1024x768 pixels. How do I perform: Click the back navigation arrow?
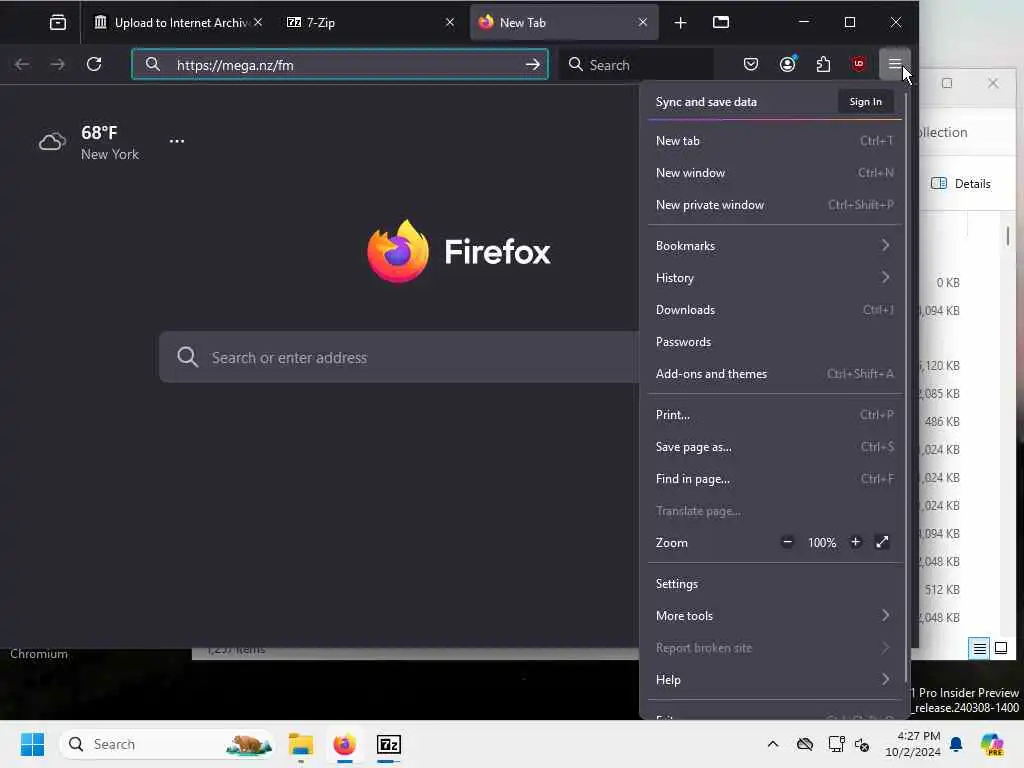point(22,64)
